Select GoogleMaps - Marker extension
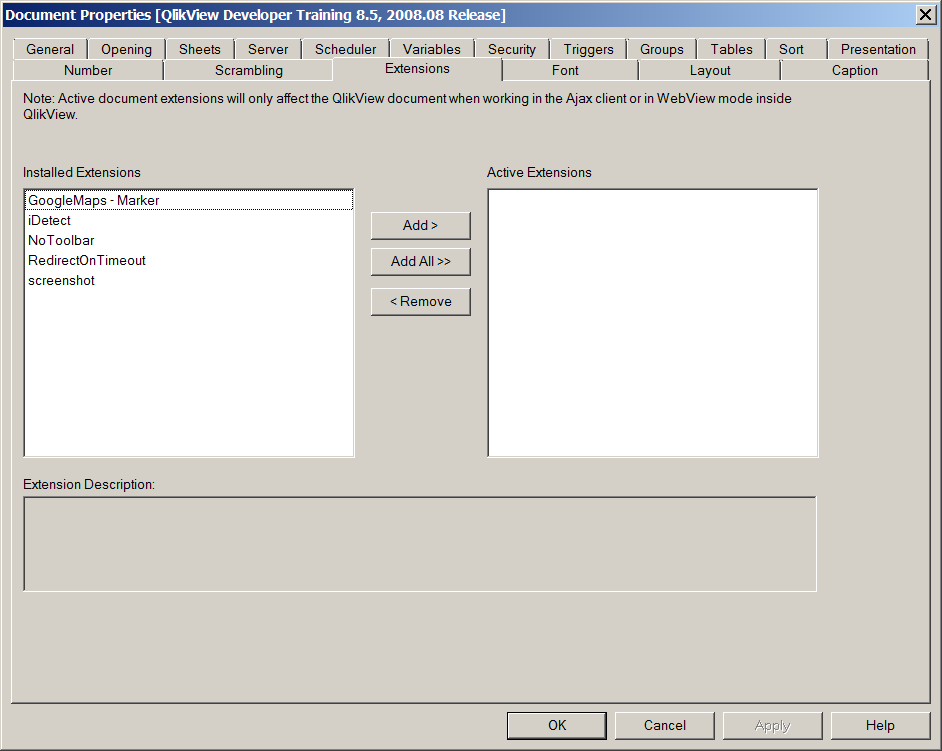 pyautogui.click(x=189, y=200)
